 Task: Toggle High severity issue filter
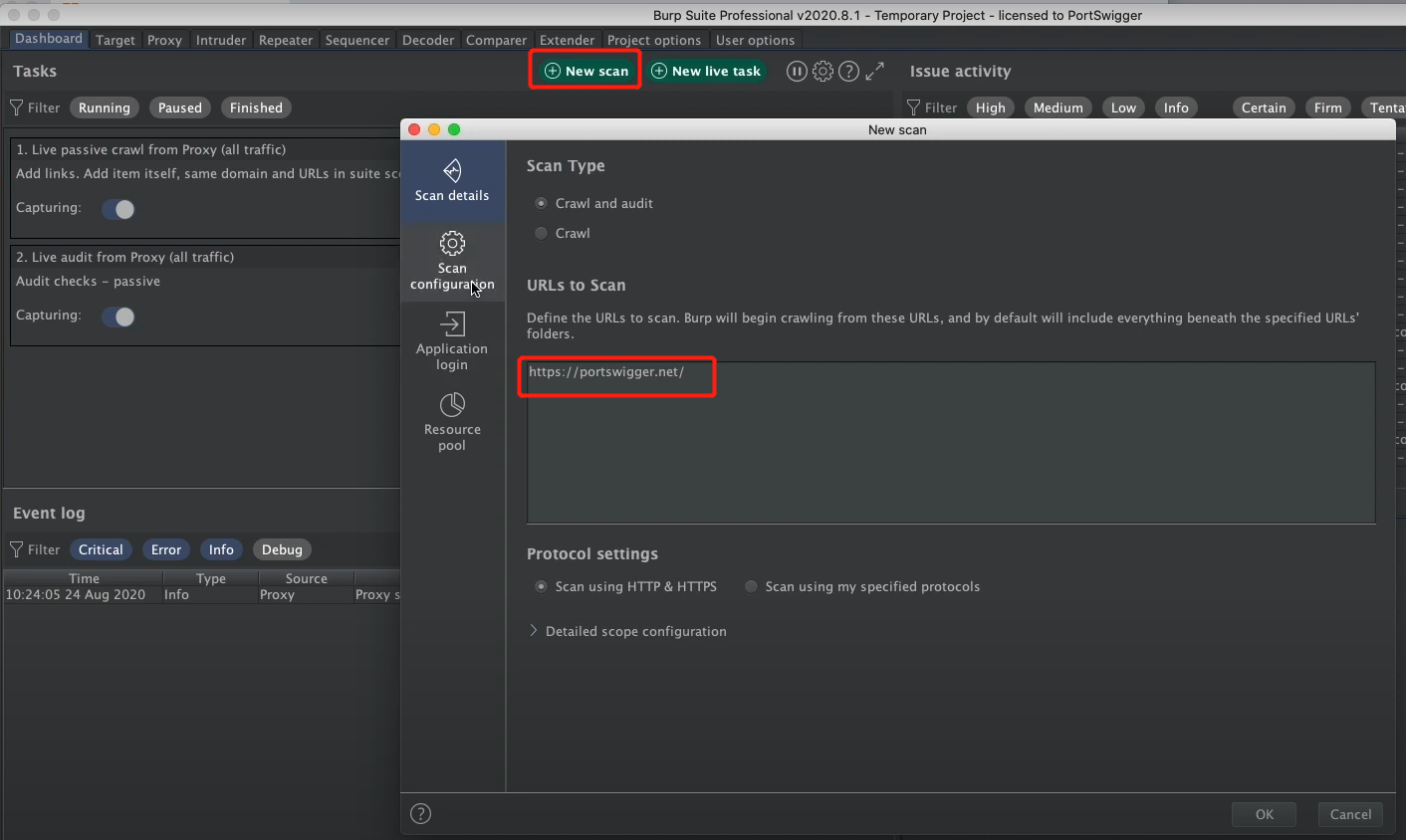(991, 107)
